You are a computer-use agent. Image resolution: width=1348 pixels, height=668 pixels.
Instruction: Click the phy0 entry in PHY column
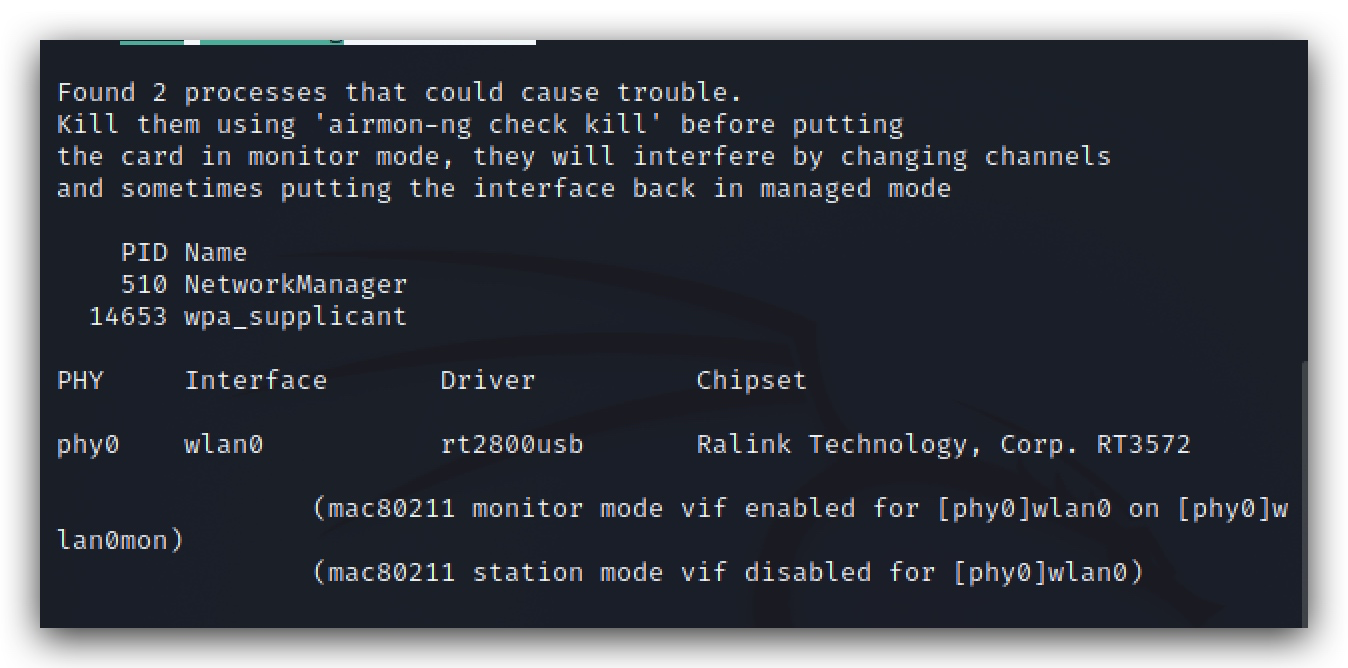point(88,445)
